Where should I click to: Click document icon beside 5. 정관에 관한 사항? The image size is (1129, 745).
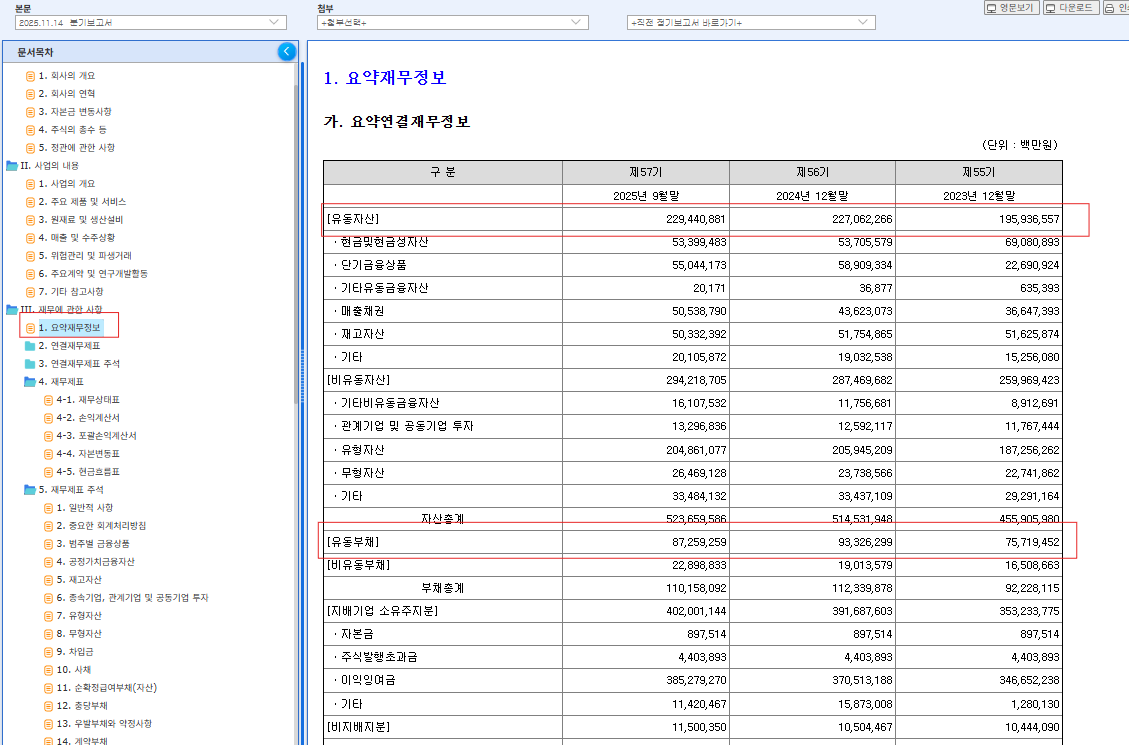(30, 148)
